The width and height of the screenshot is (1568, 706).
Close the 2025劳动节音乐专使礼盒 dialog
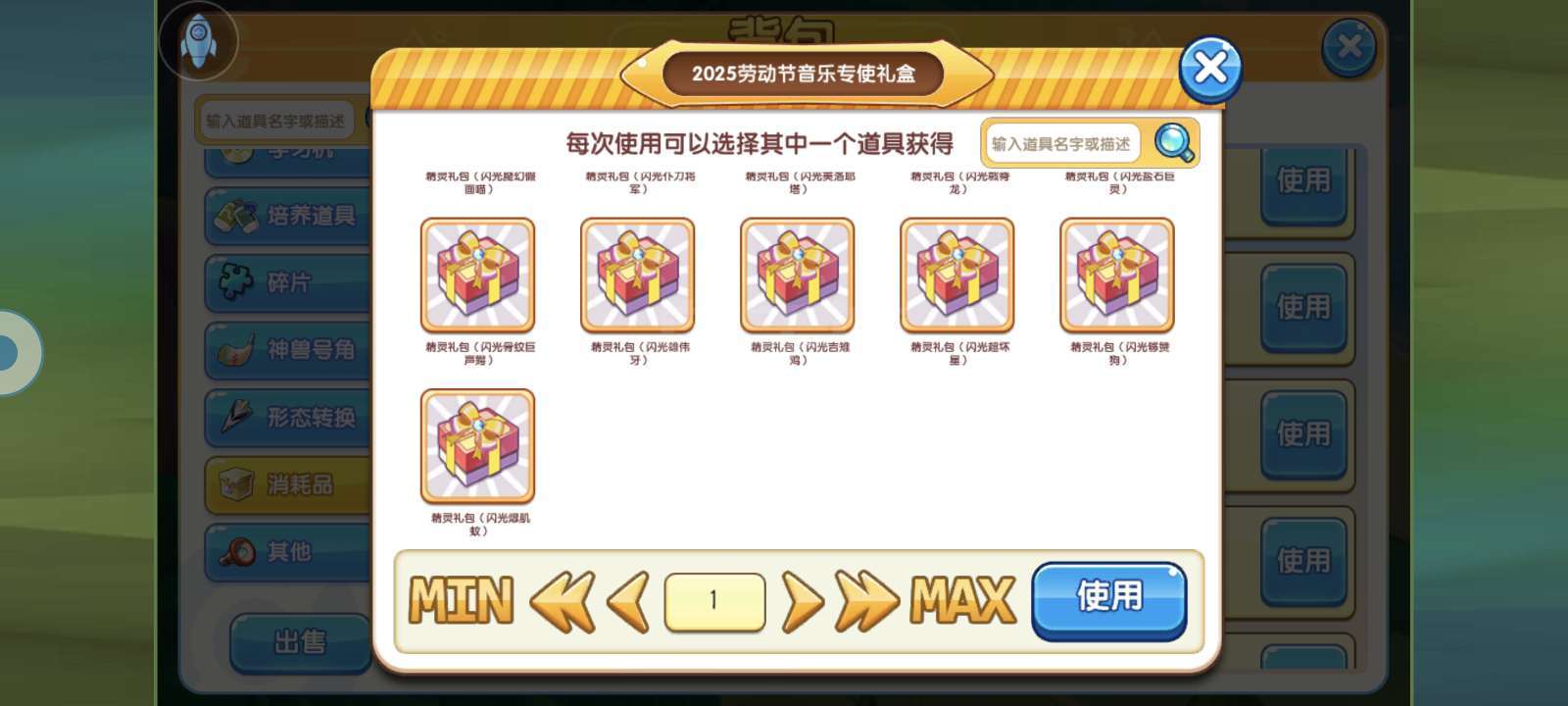point(1210,70)
